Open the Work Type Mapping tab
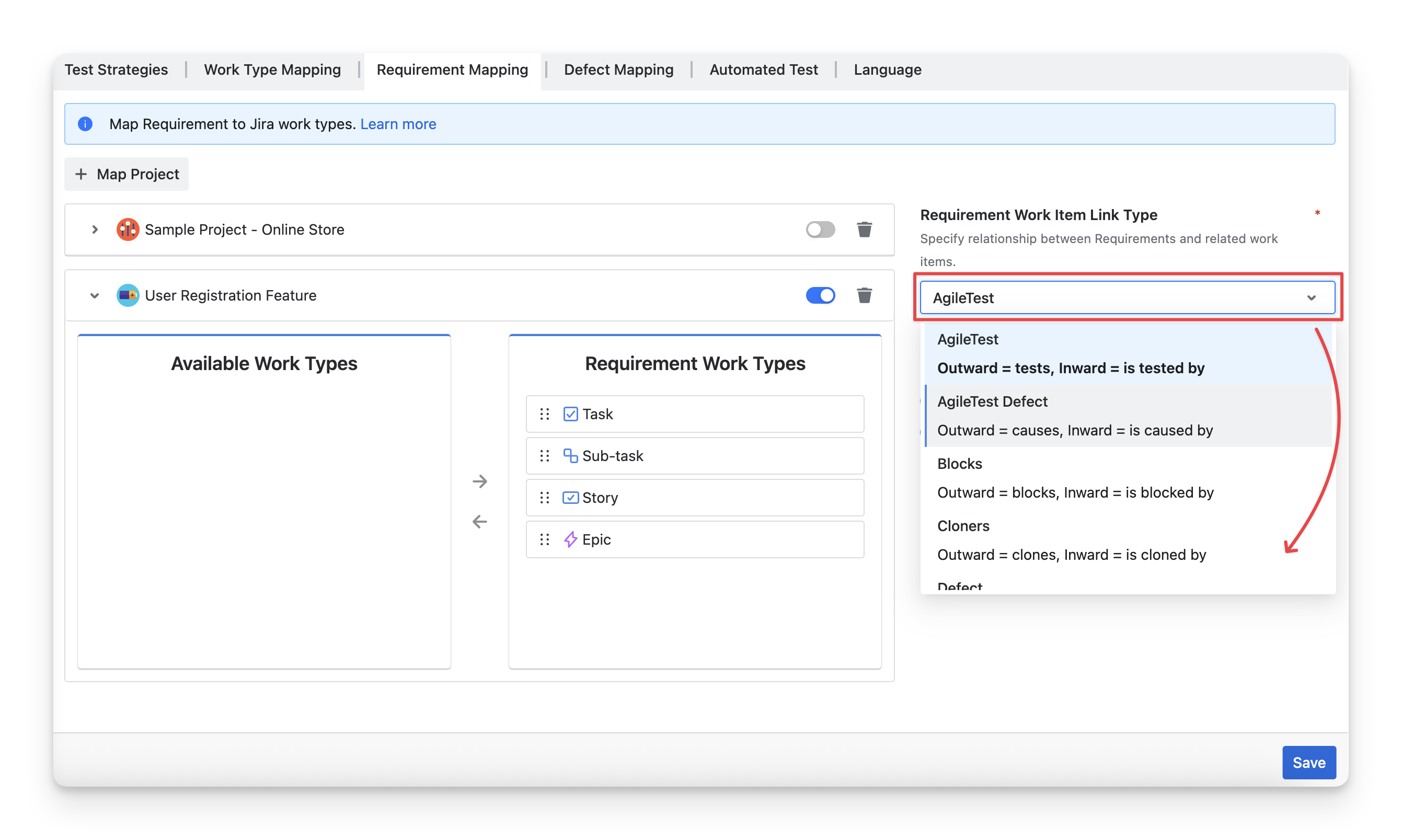Viewport: 1402px width, 840px height. click(x=272, y=70)
